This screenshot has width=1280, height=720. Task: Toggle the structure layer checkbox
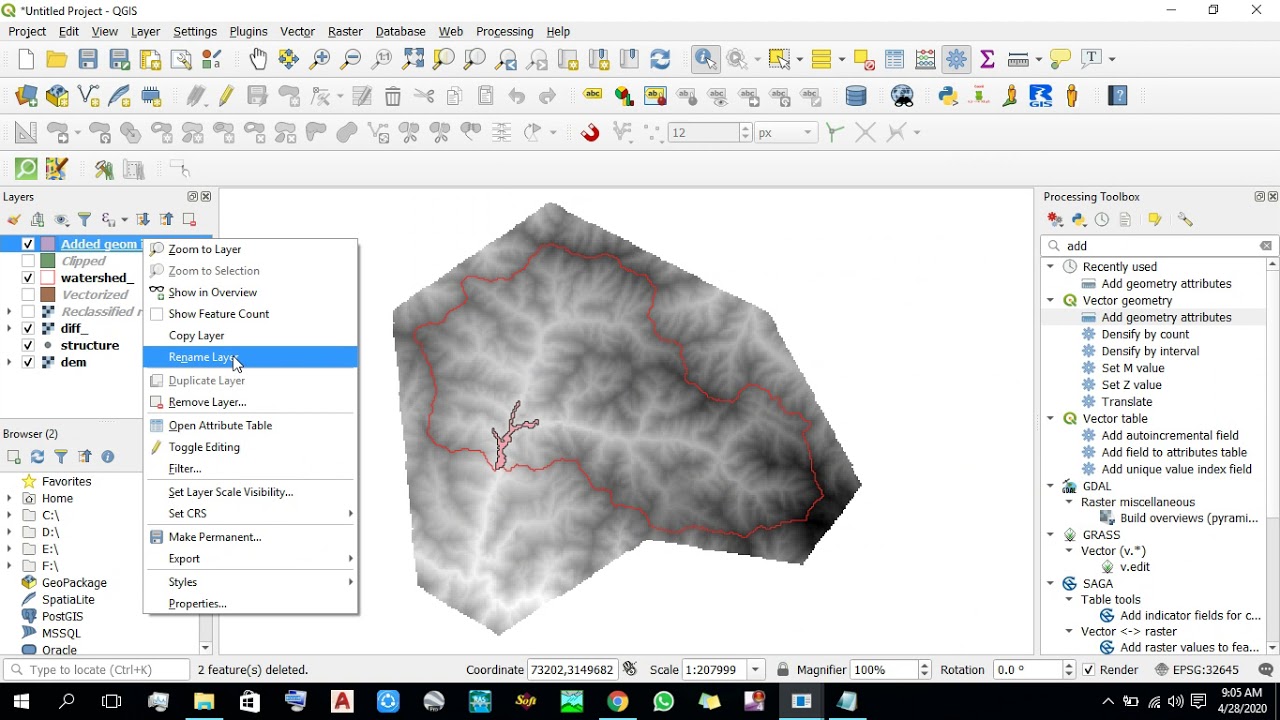click(x=28, y=345)
